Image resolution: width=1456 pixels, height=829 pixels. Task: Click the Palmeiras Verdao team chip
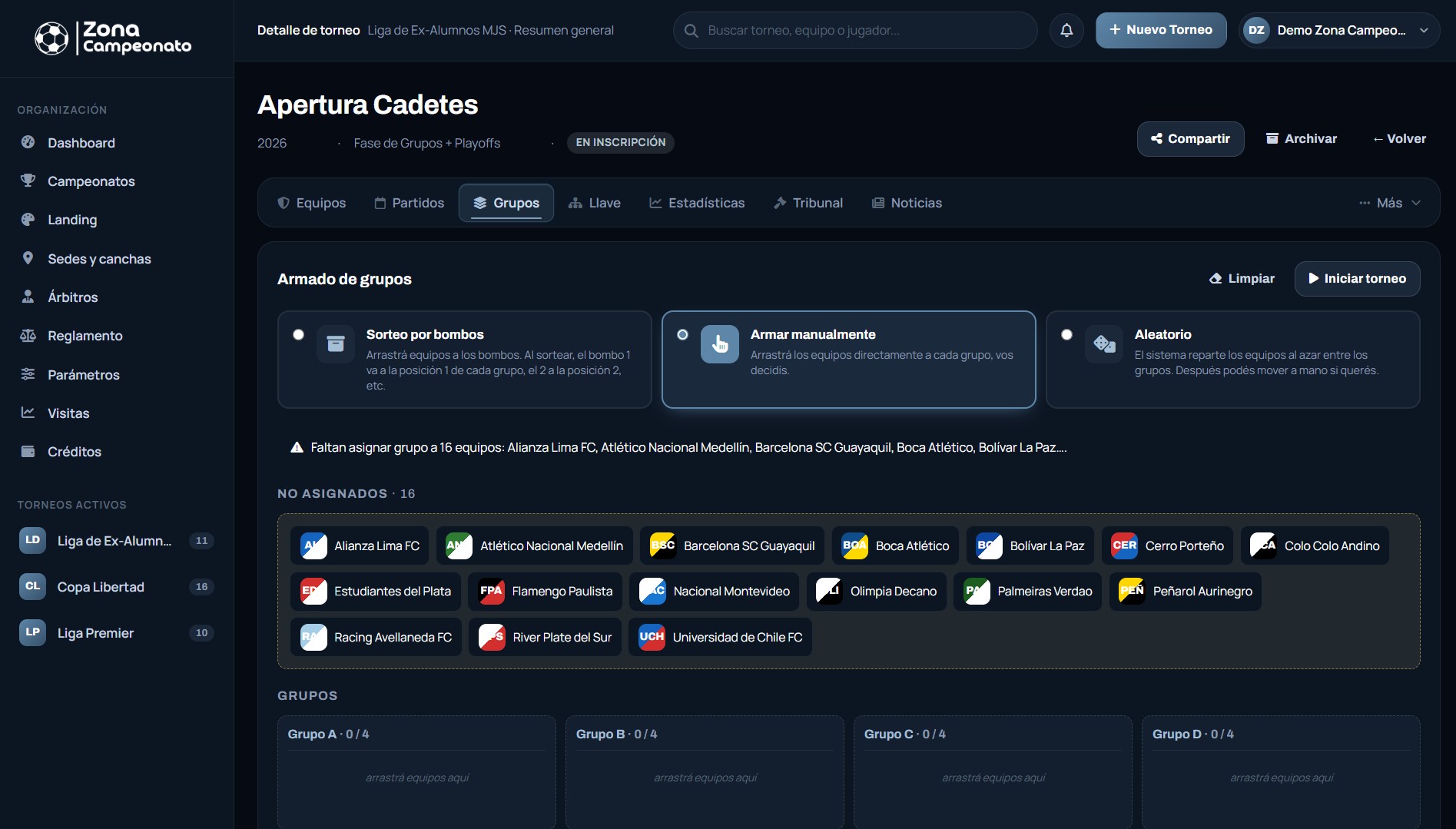tap(1027, 591)
